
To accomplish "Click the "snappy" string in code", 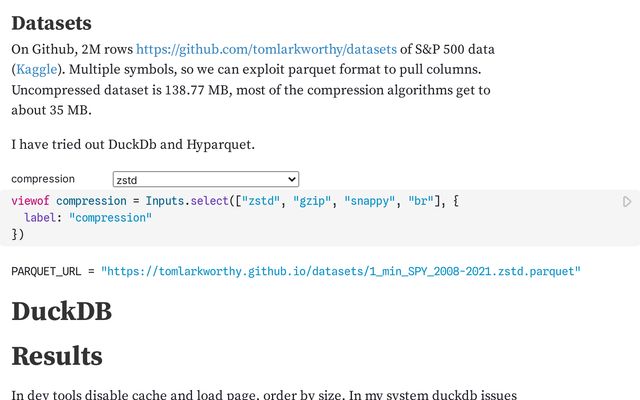I will 369,201.
